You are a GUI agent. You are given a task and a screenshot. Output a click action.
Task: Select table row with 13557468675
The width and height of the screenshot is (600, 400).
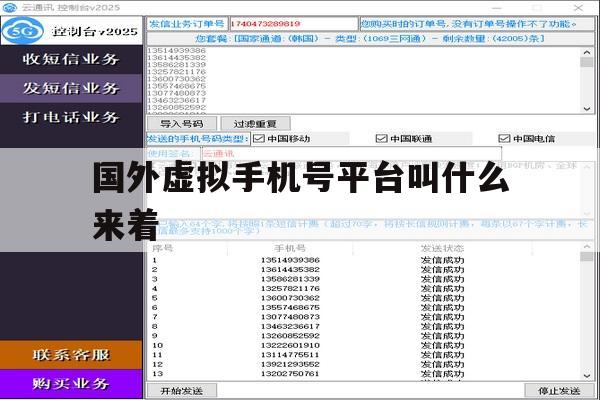(364, 308)
